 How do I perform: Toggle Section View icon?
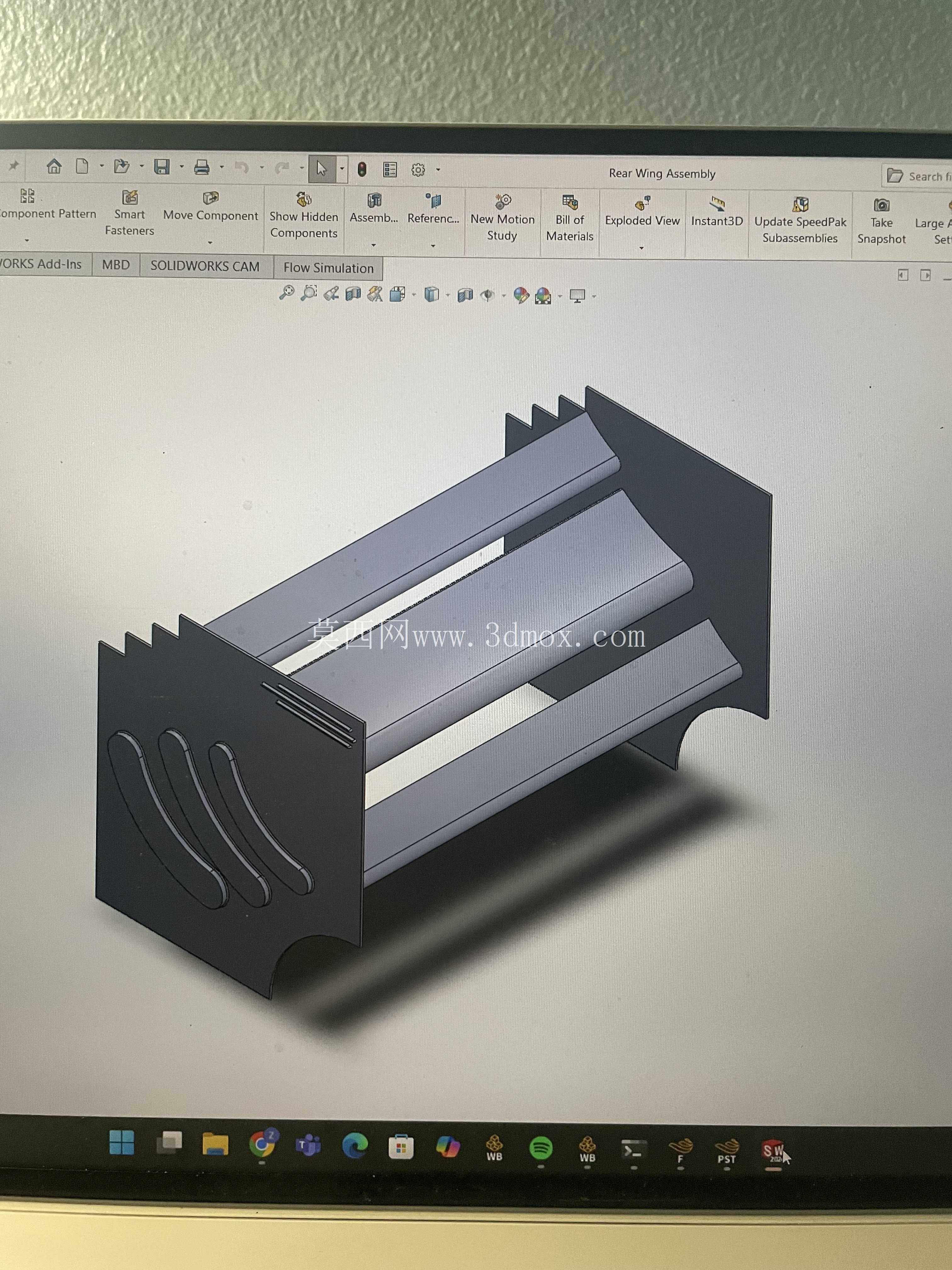(353, 294)
